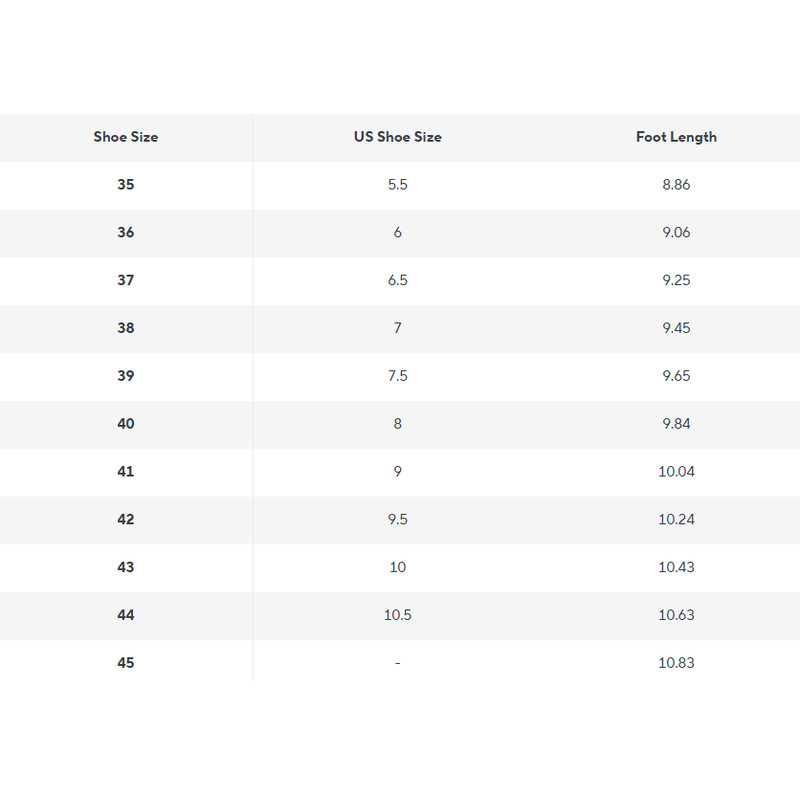Click US shoe size 5.5 value

397,185
